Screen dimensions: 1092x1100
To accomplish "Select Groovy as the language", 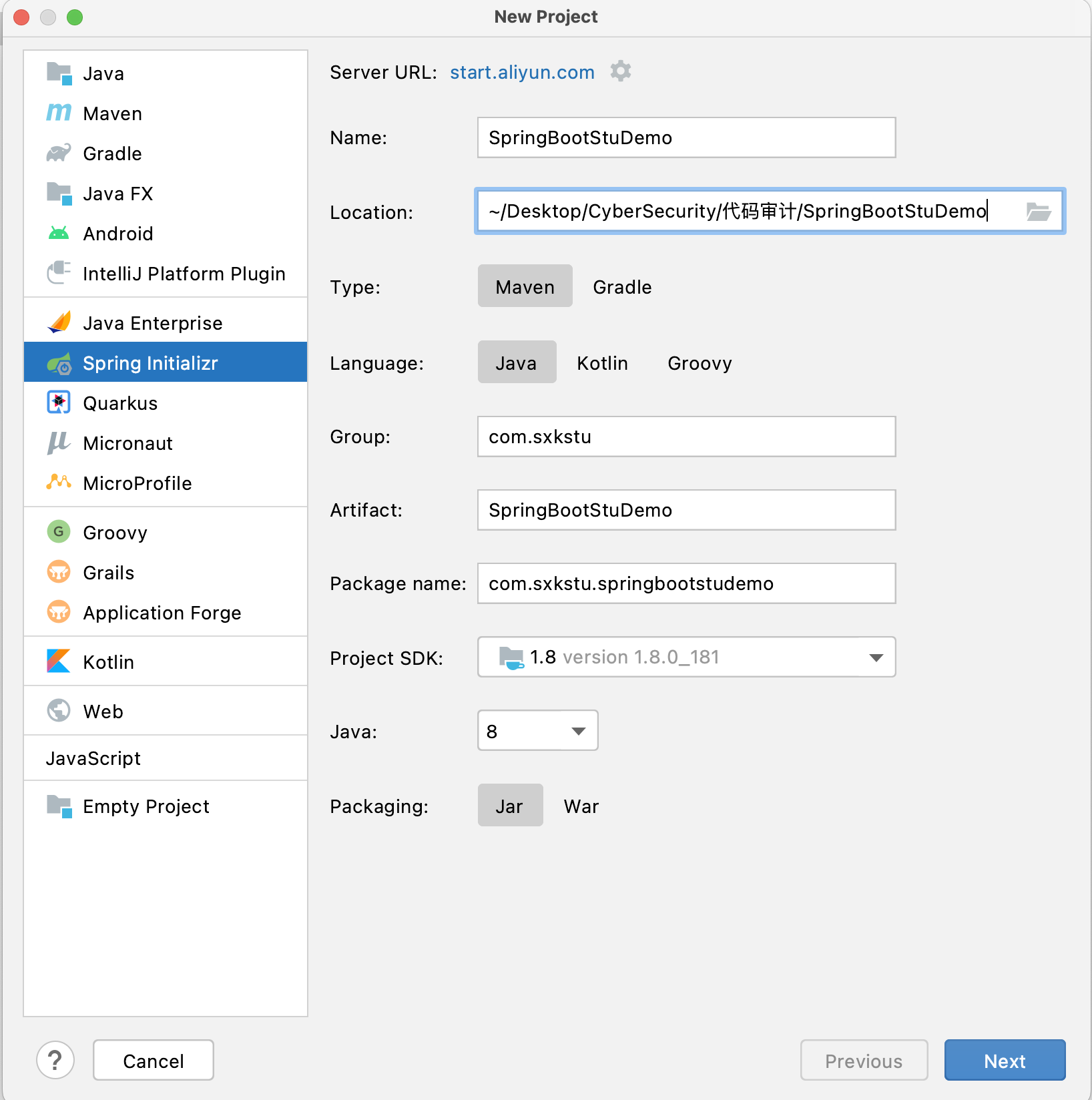I will coord(699,363).
